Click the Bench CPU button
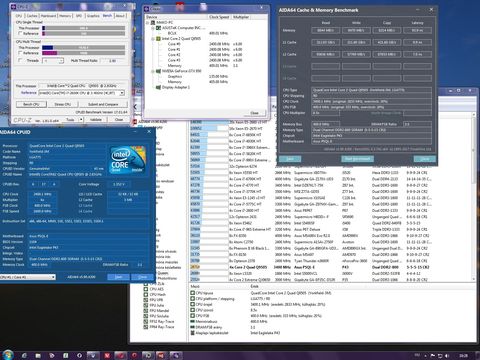This screenshot has height=360, width=480. (31, 104)
